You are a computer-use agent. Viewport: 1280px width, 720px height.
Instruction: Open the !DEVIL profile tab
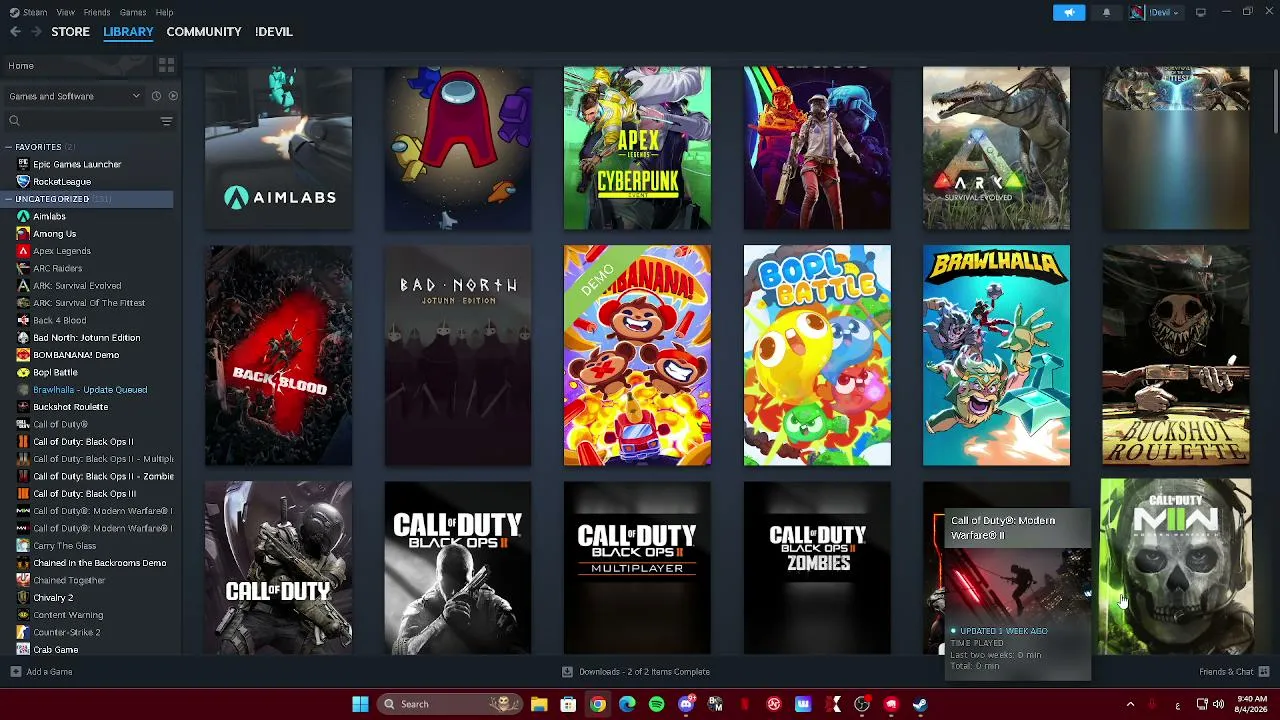[x=273, y=32]
